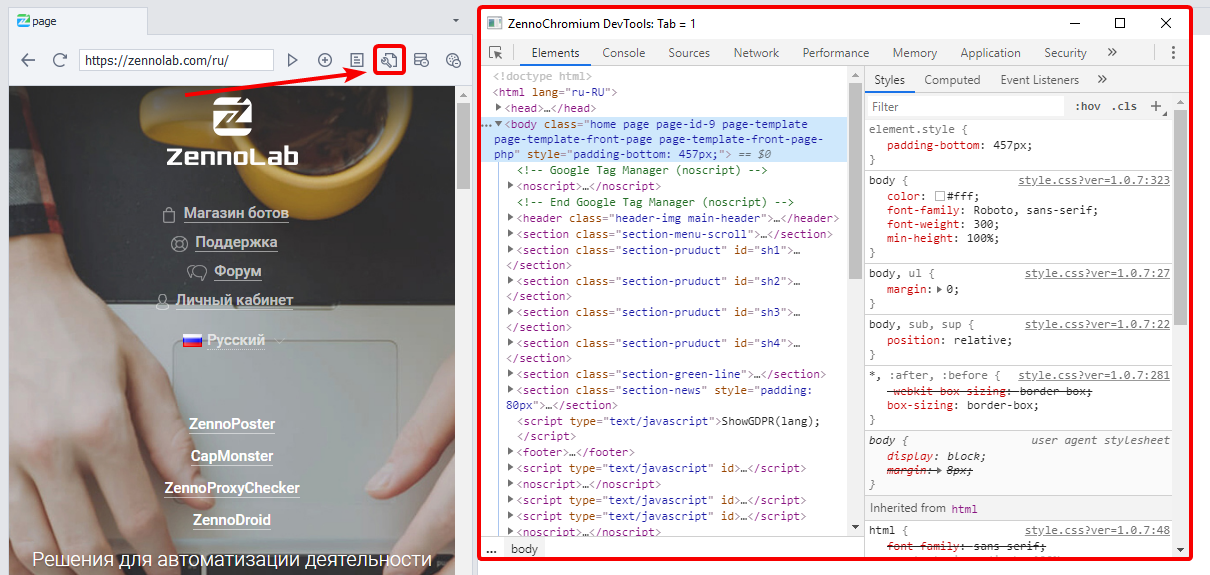Expand the footer node

511,452
